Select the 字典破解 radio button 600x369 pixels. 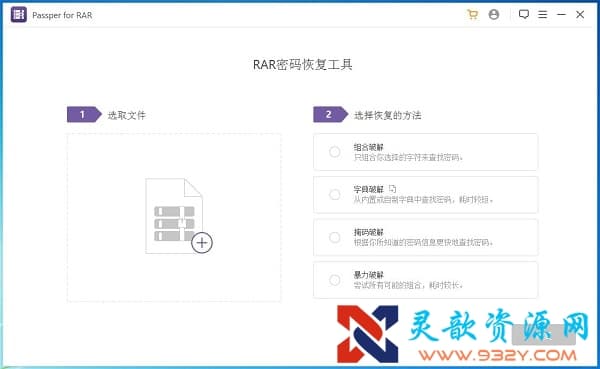pyautogui.click(x=335, y=194)
